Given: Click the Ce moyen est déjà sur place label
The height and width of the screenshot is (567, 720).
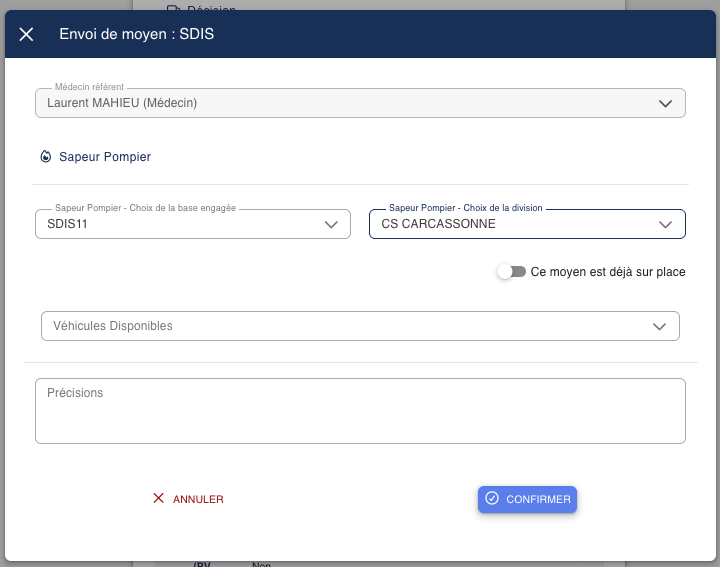Looking at the screenshot, I should [x=608, y=272].
